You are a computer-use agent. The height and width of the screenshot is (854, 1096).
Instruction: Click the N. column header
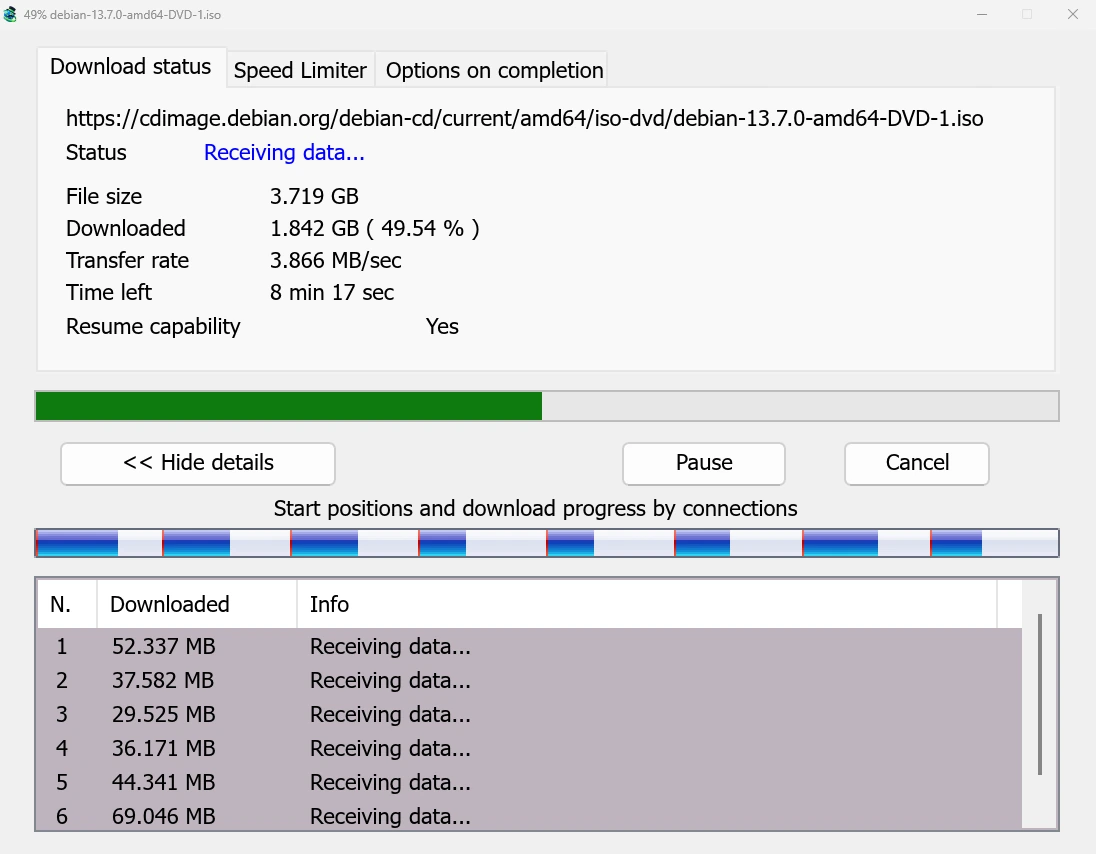[67, 605]
